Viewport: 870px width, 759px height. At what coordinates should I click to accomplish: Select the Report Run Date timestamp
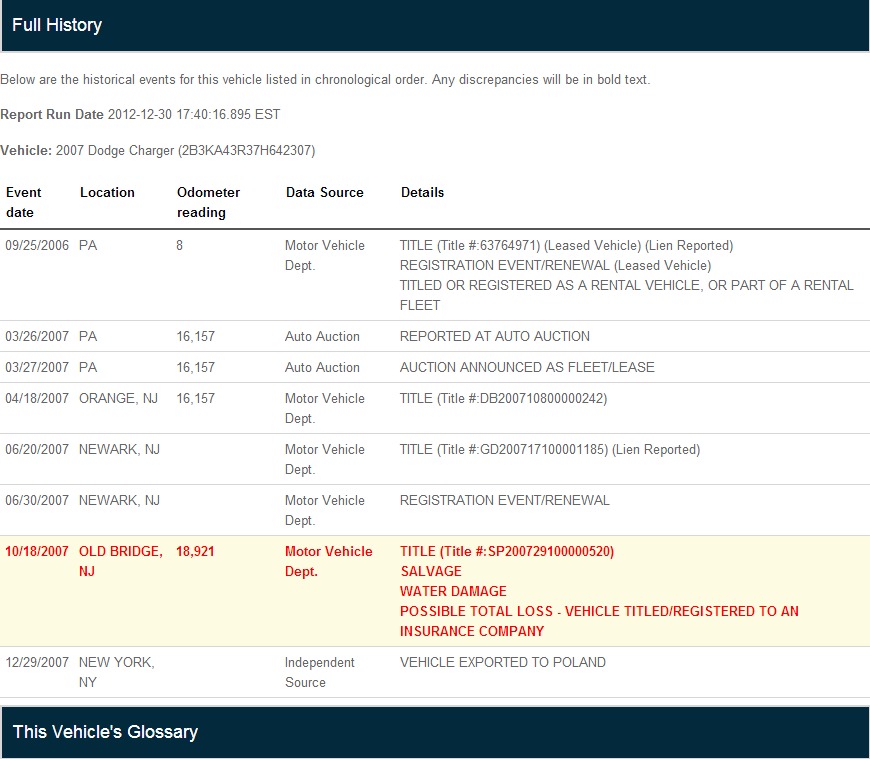[194, 114]
